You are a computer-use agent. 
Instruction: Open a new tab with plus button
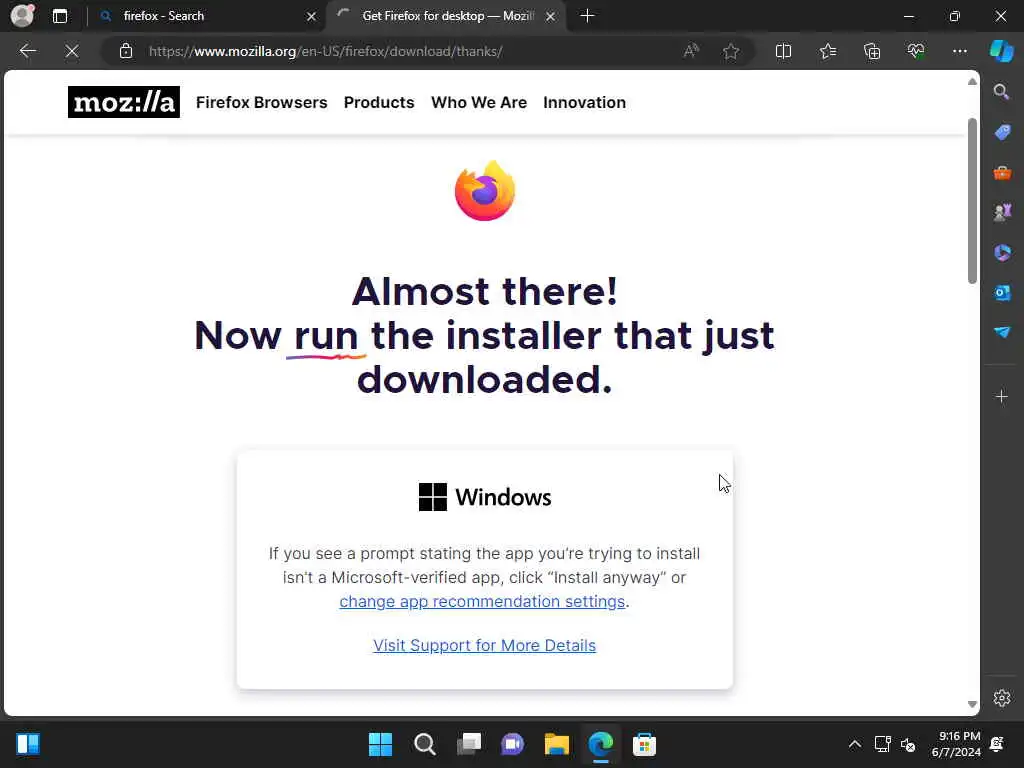point(587,16)
